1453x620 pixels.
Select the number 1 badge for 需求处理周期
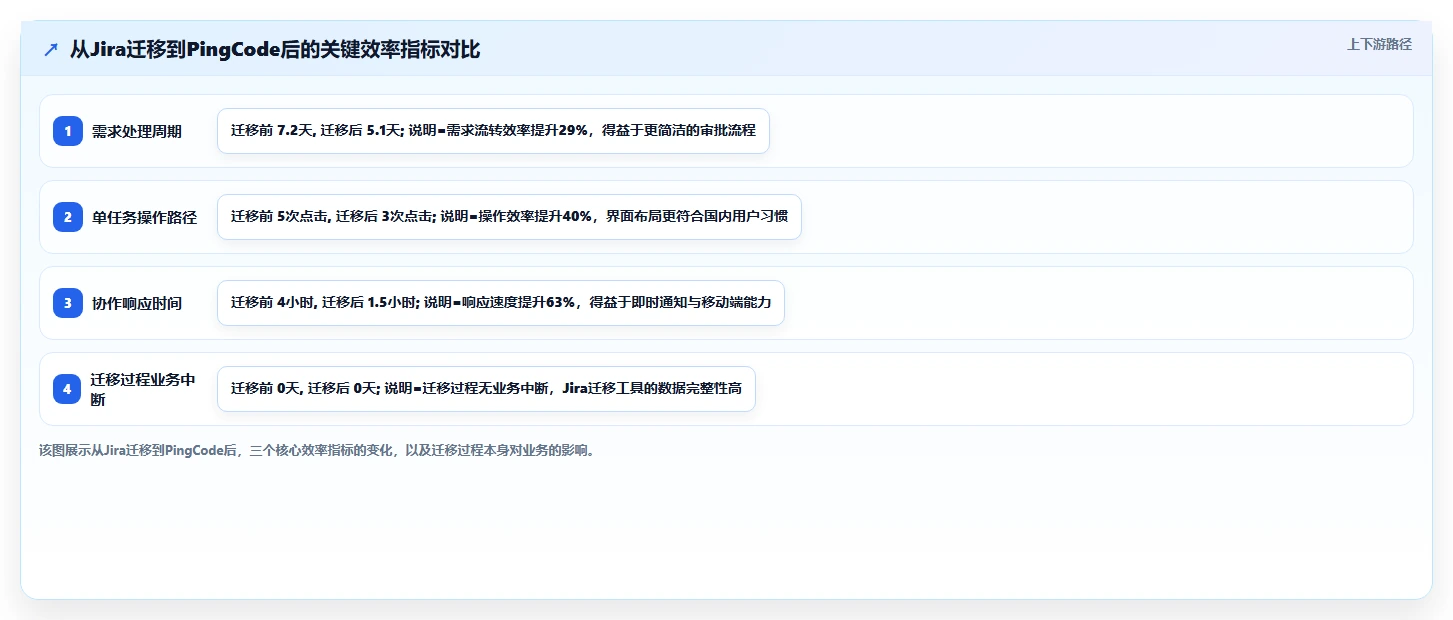[68, 131]
